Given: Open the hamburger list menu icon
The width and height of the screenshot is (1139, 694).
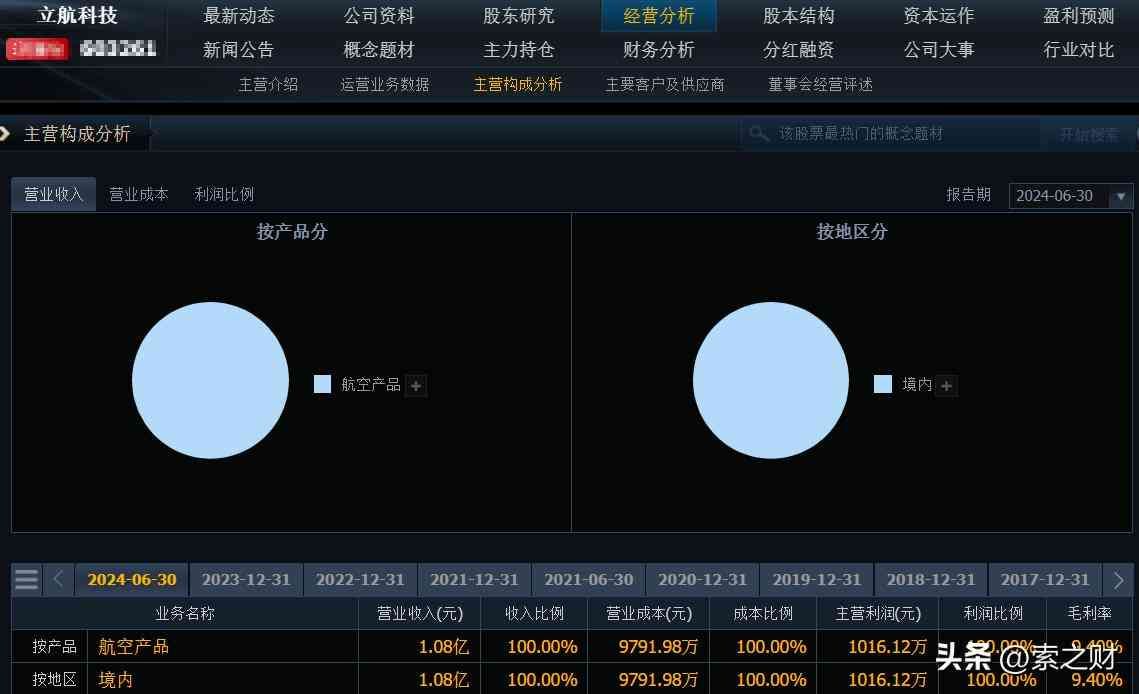Looking at the screenshot, I should 27,579.
